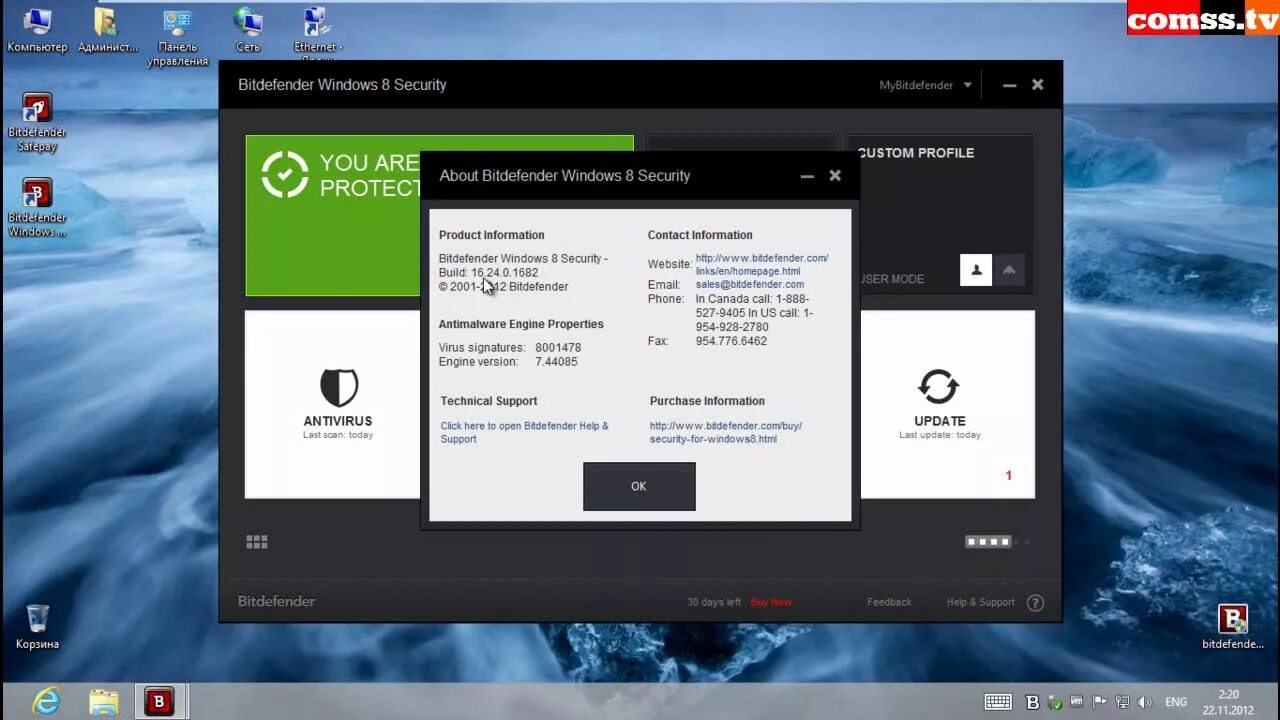Image resolution: width=1280 pixels, height=720 pixels.
Task: Click the VMware tools tray icon
Action: coord(1077,702)
